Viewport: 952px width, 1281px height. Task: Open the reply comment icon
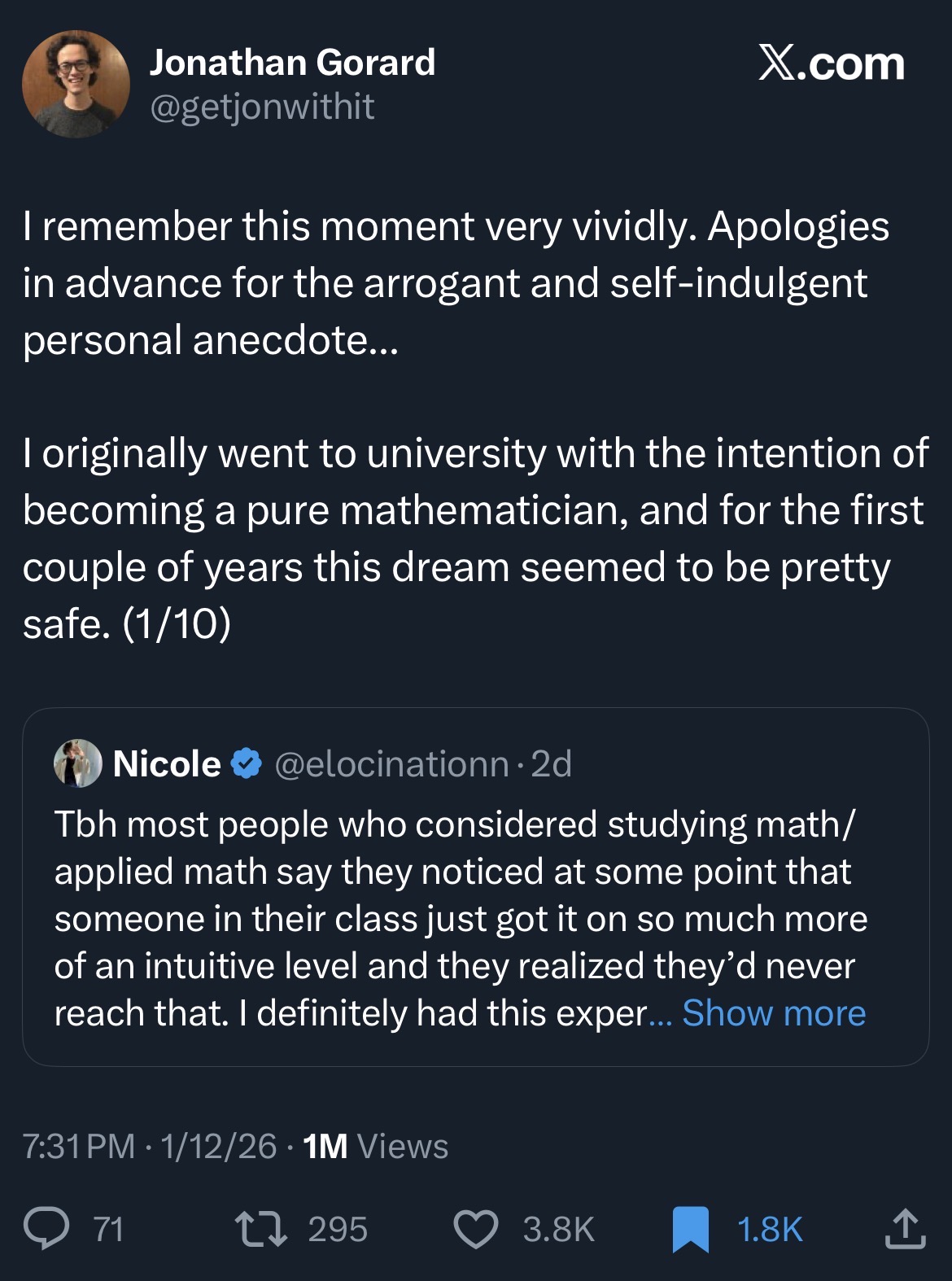46,1228
